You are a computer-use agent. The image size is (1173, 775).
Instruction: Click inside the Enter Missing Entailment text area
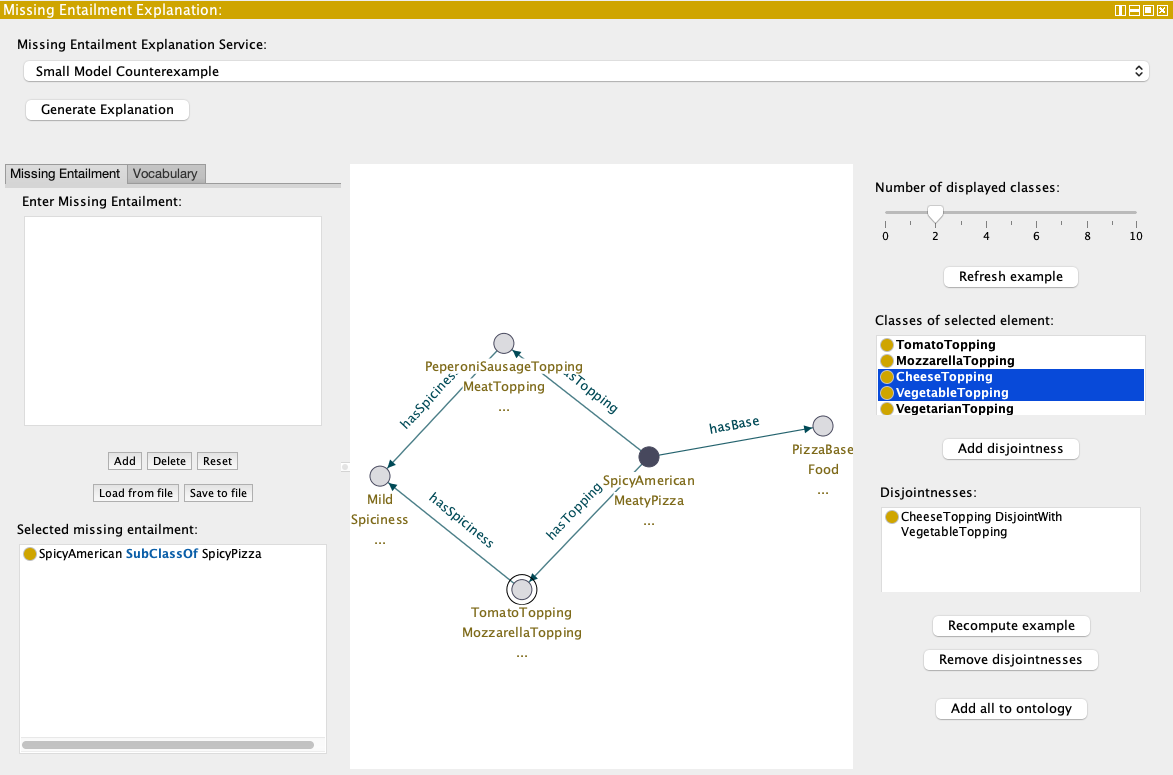173,320
